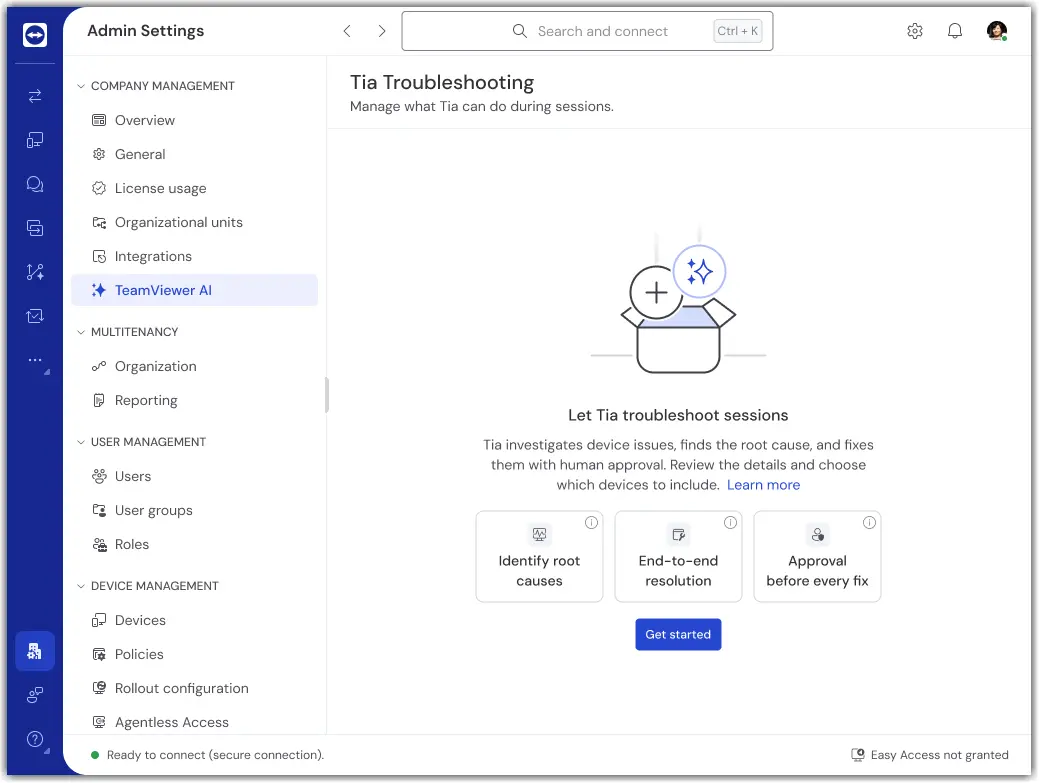Click the Get started button
The height and width of the screenshot is (783, 1039).
(678, 635)
